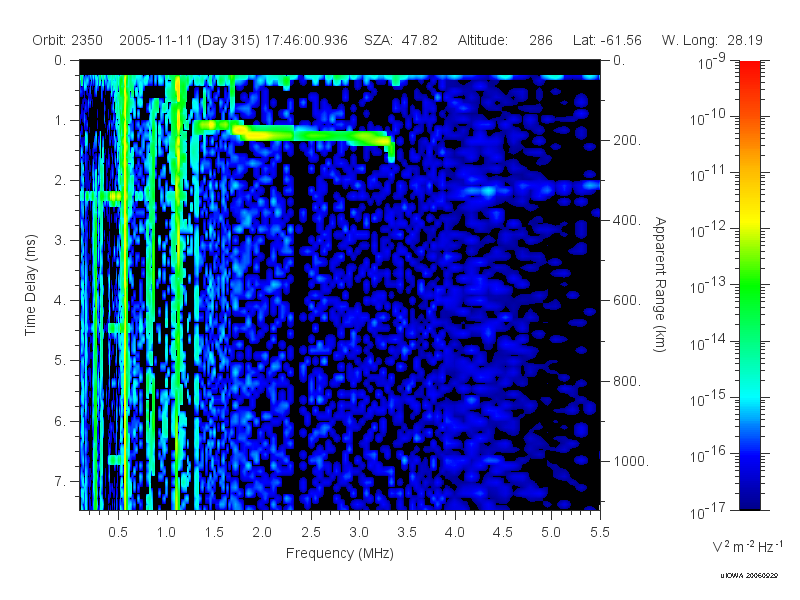Viewport: 800px width, 600px height.
Task: Click the Apparent Range (km) axis label
Action: click(660, 285)
